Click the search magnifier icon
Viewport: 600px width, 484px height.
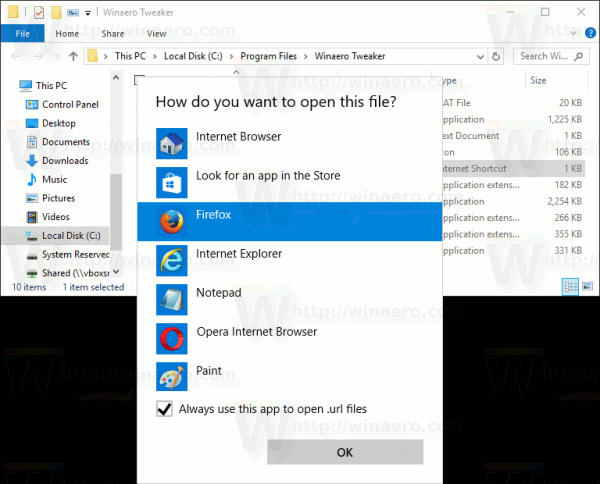(x=579, y=56)
